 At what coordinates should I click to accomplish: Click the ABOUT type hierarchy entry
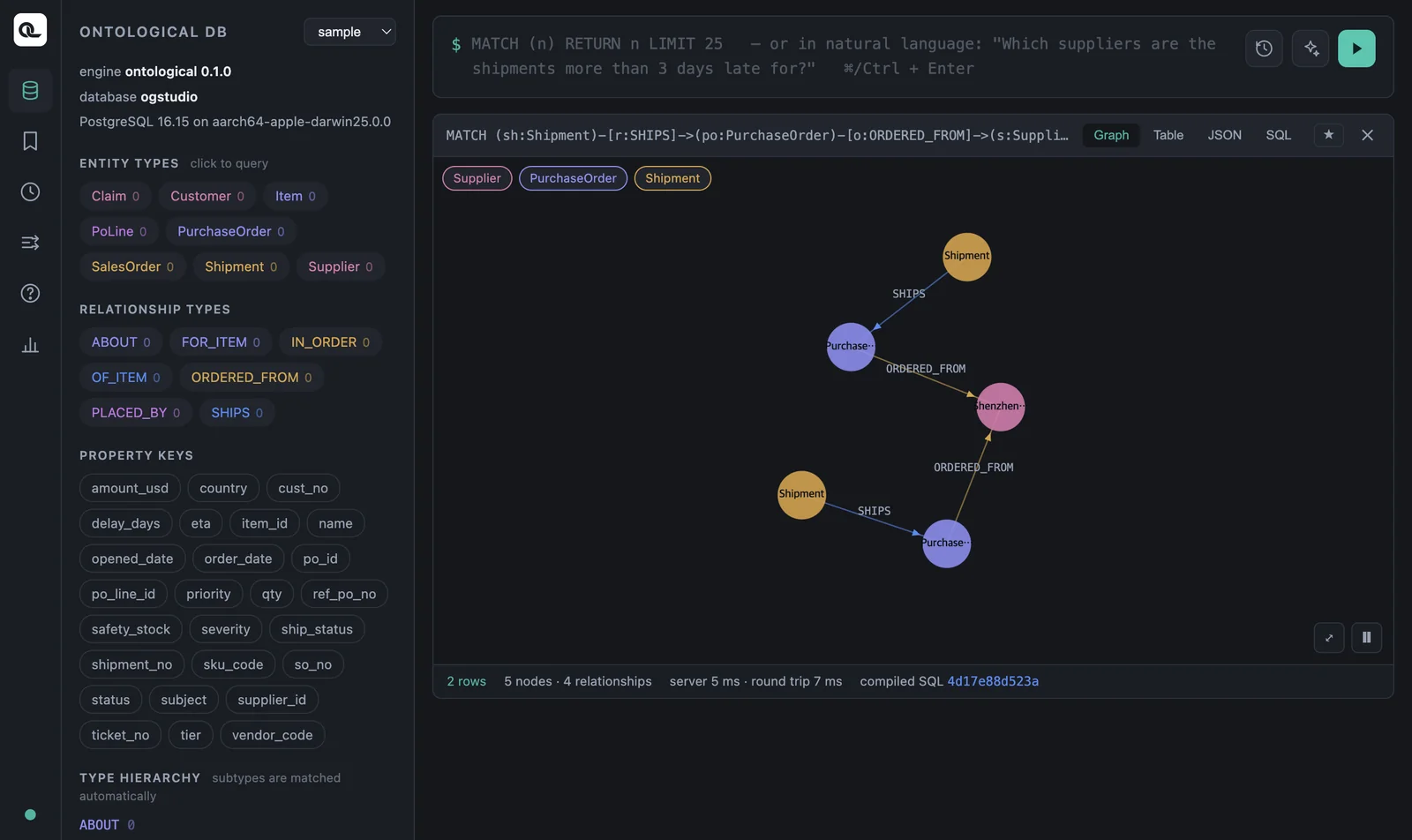pyautogui.click(x=107, y=825)
